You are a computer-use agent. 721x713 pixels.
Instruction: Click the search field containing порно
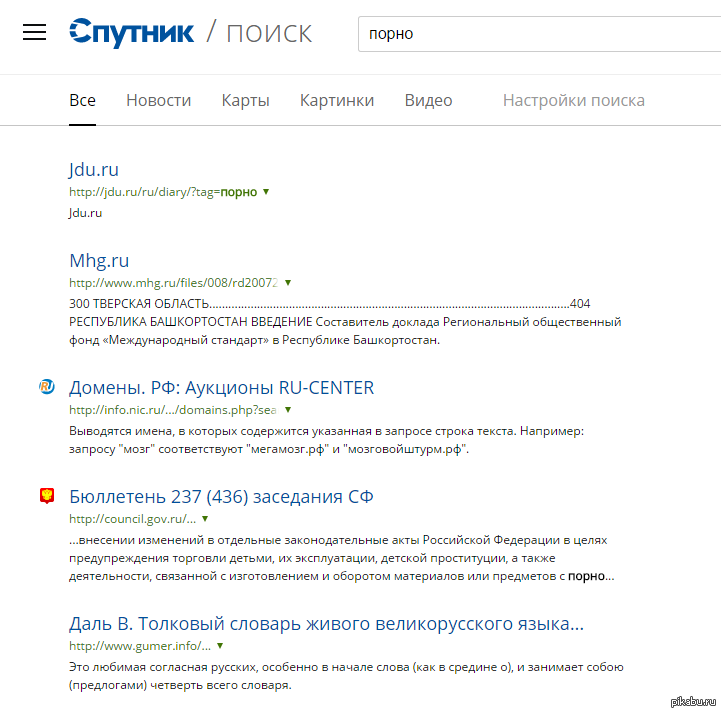pyautogui.click(x=539, y=34)
